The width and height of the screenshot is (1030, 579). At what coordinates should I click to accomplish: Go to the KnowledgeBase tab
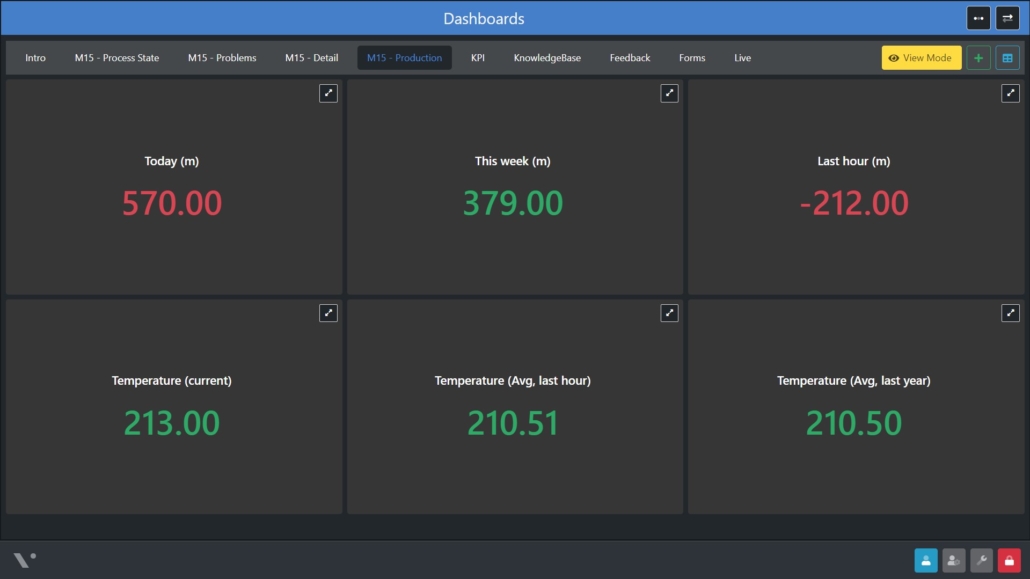click(x=547, y=58)
